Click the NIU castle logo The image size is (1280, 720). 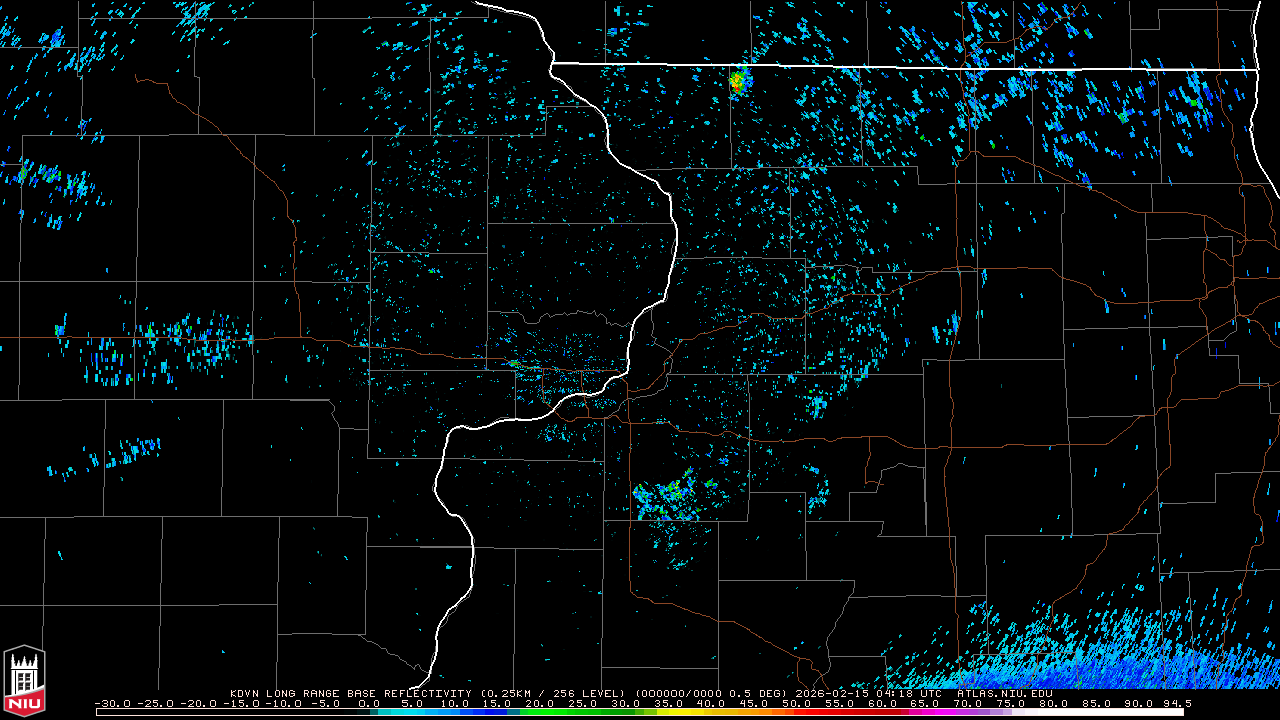[x=24, y=682]
